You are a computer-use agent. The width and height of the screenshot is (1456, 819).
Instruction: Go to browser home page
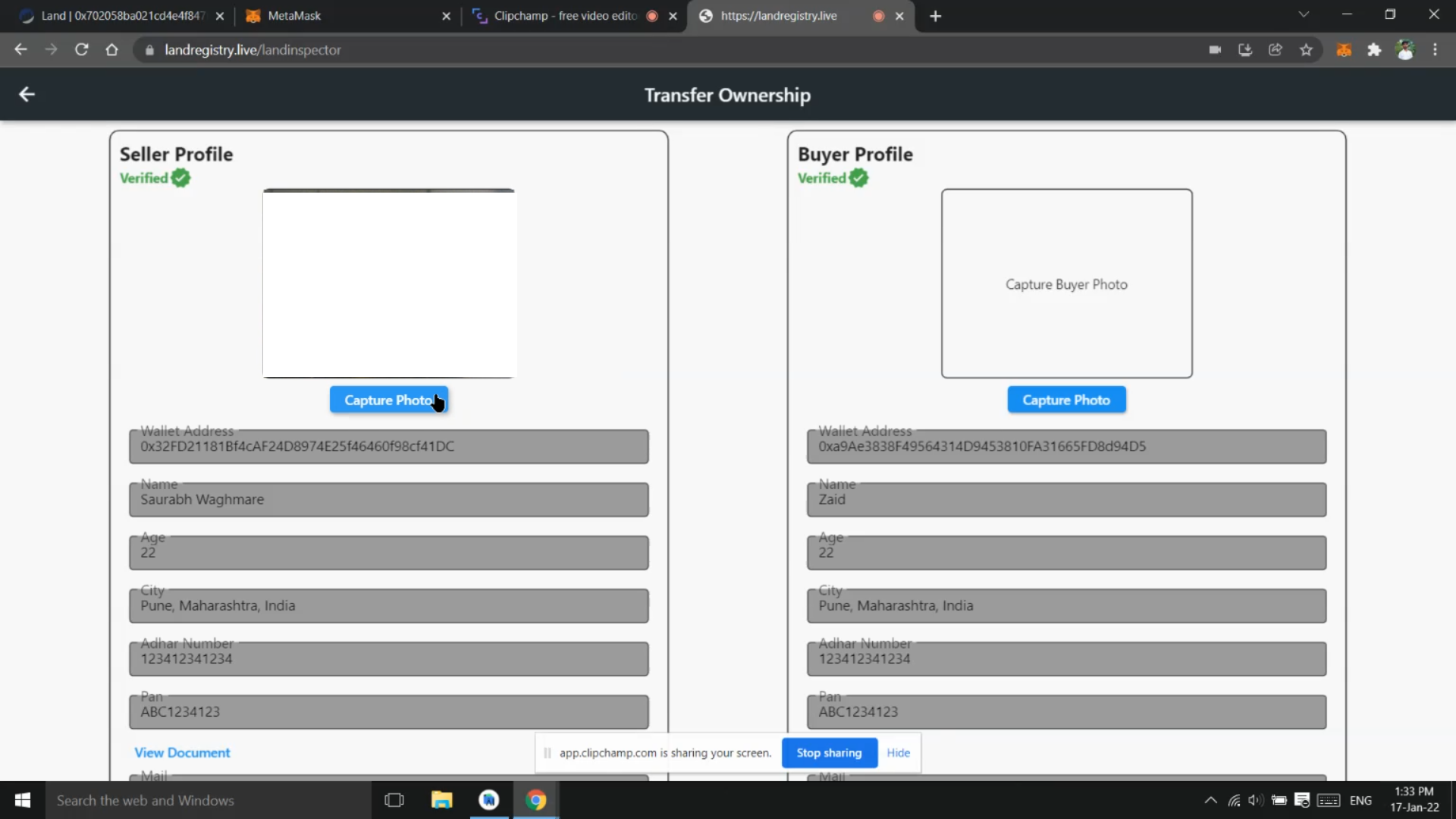tap(112, 50)
